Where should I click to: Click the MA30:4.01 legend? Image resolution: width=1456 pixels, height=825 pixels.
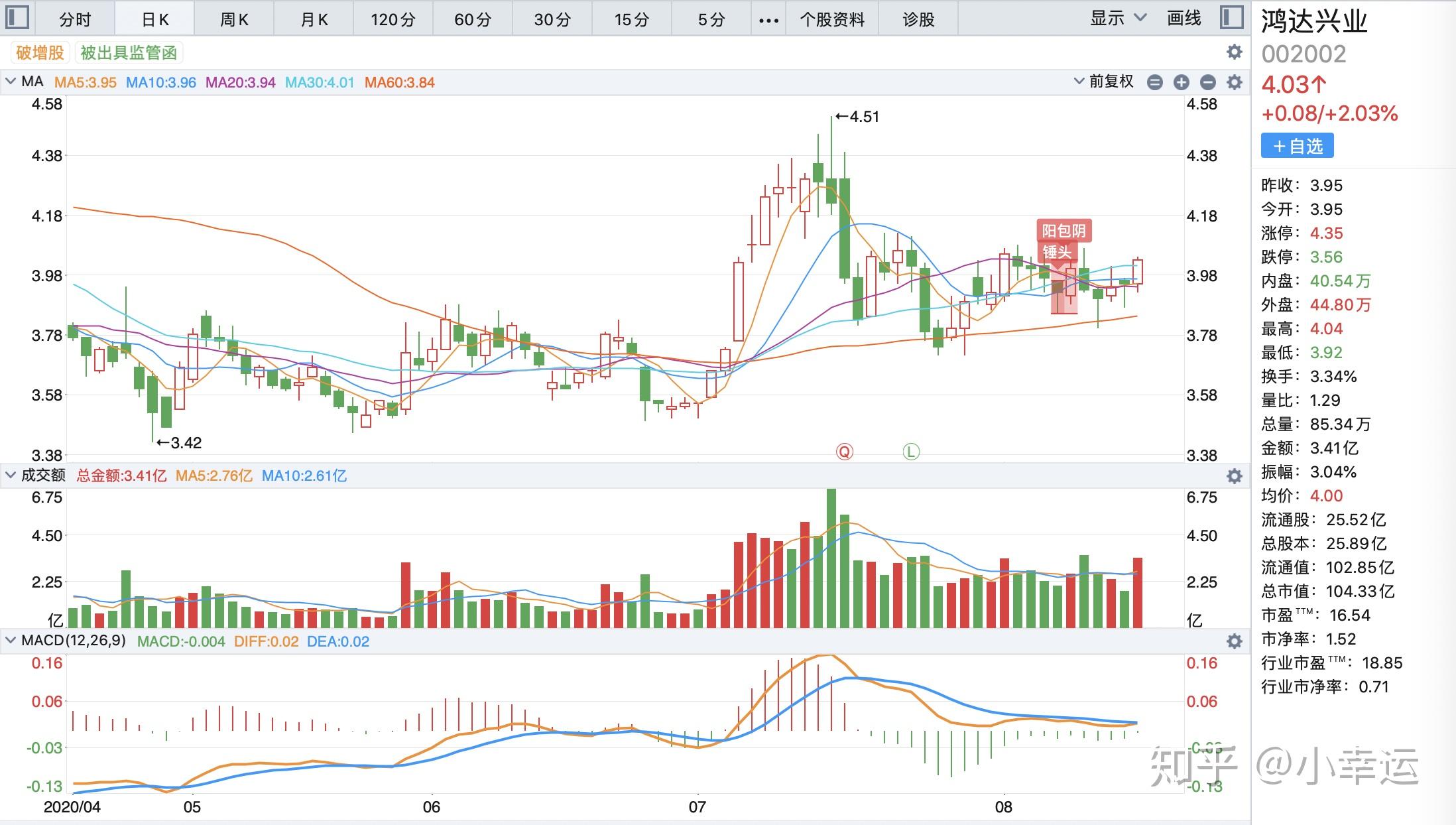click(x=320, y=82)
